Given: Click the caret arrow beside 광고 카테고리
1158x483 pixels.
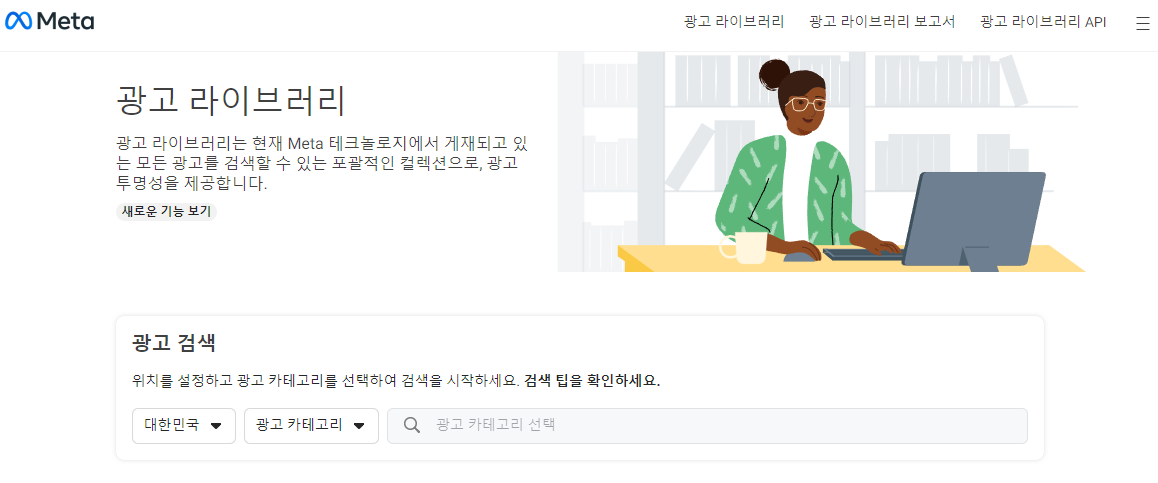Looking at the screenshot, I should 359,426.
